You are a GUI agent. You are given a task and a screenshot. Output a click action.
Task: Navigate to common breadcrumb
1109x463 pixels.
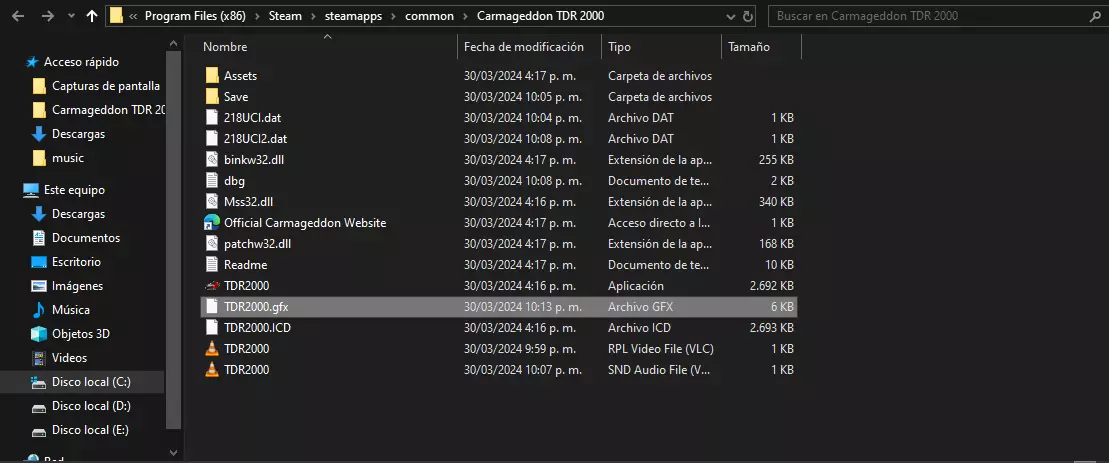[x=429, y=16]
